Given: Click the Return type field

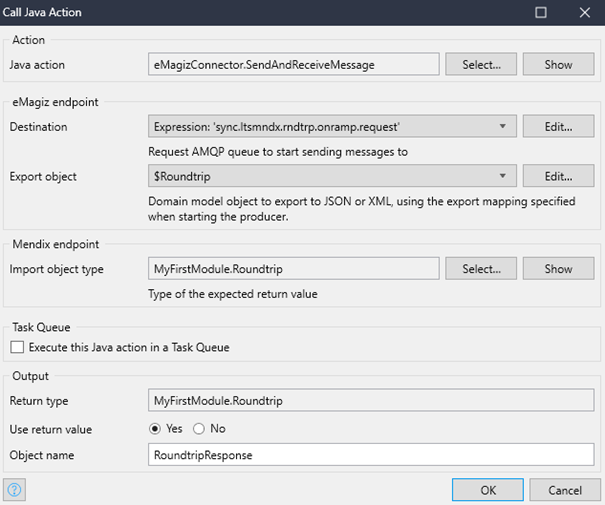Looking at the screenshot, I should click(371, 400).
